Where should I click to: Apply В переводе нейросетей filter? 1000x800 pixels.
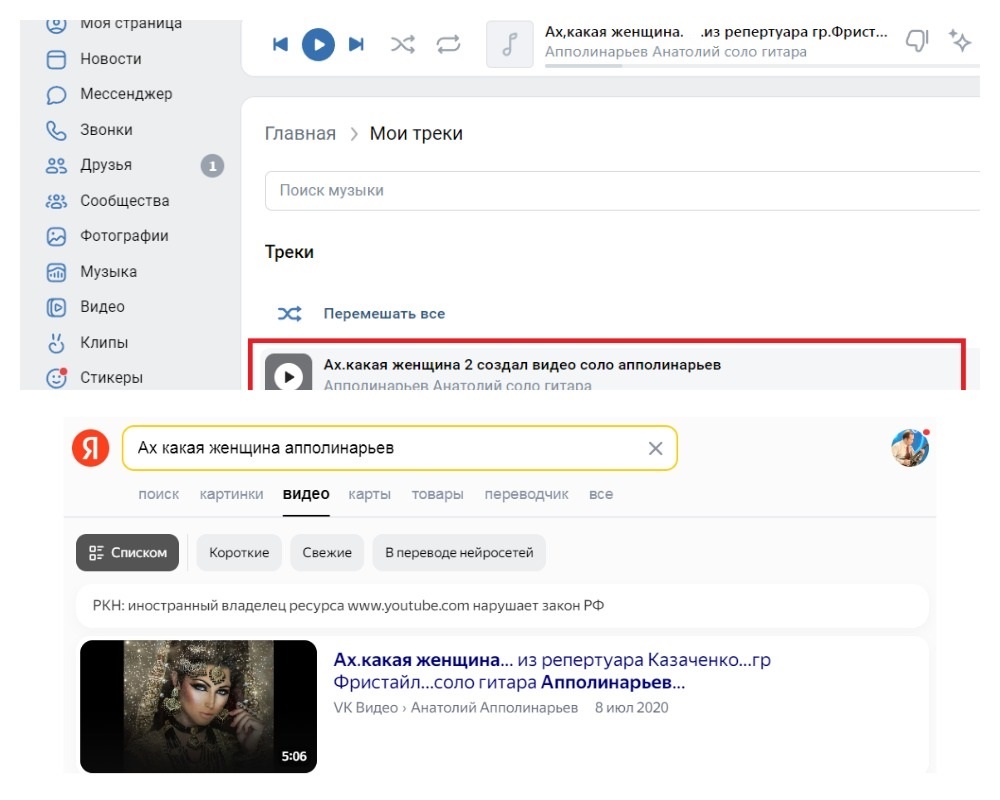tap(459, 552)
